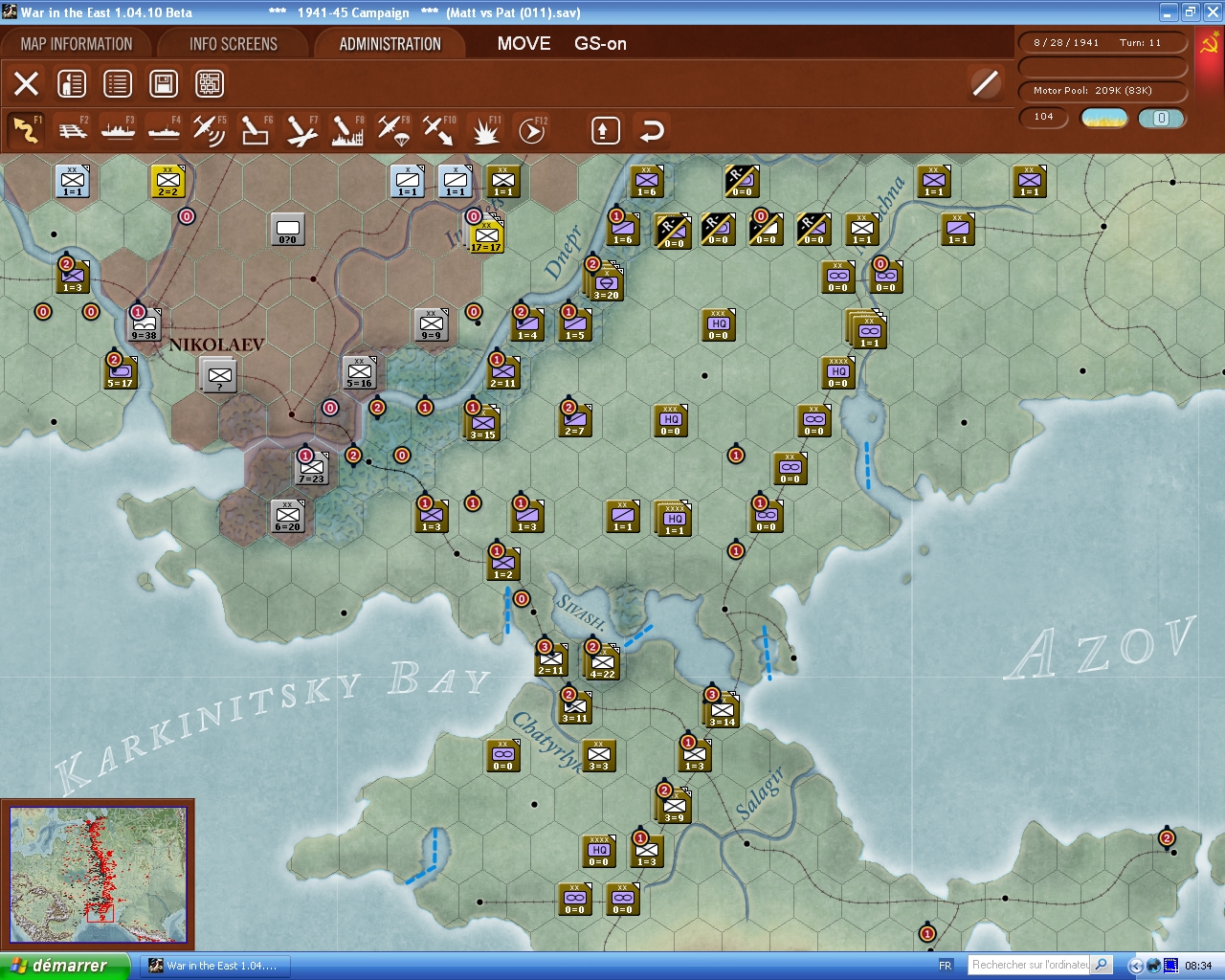The width and height of the screenshot is (1225, 980).
Task: Select the gray unit counter marked 6=20
Action: [288, 516]
